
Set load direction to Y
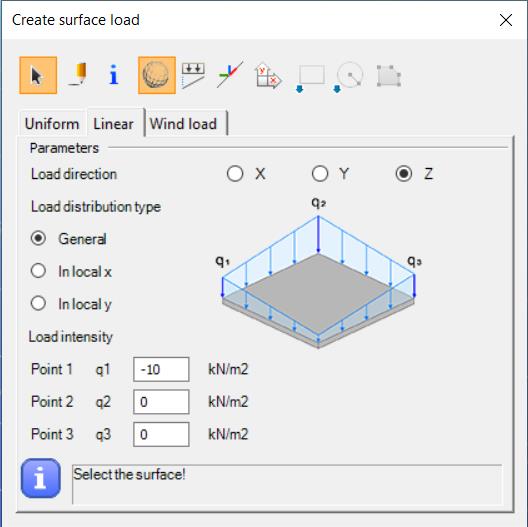point(330,174)
